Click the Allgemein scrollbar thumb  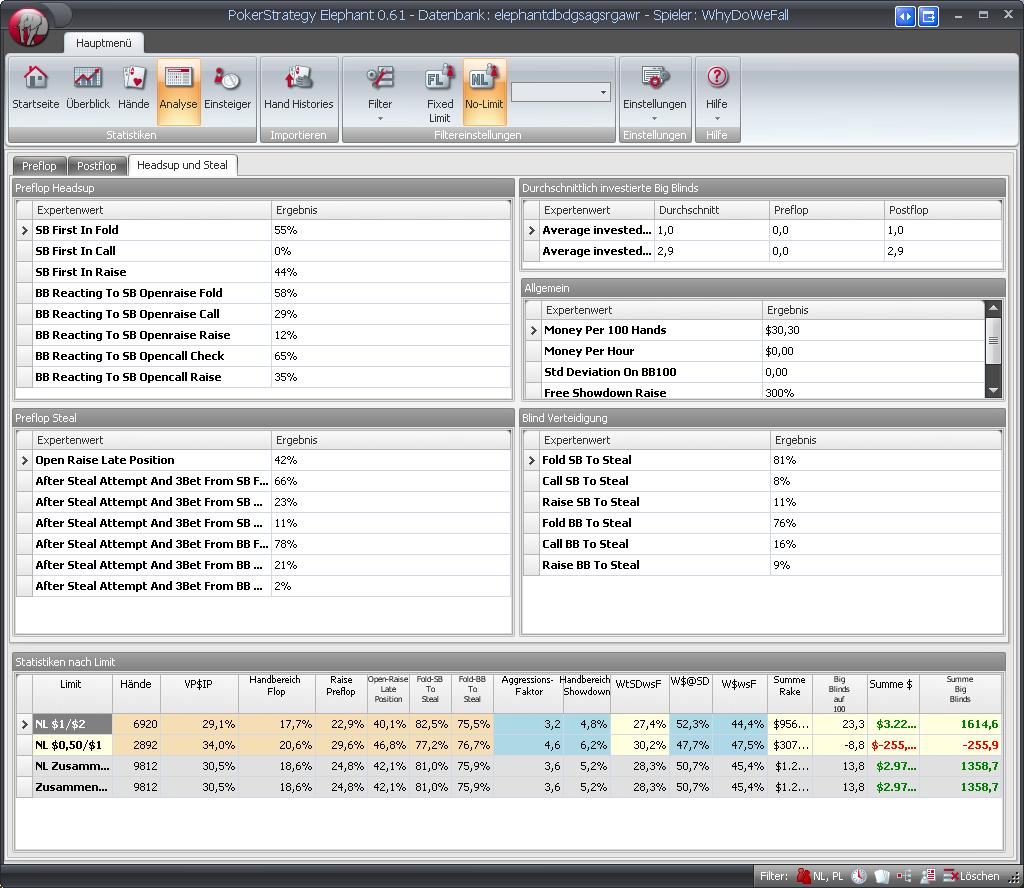click(993, 340)
